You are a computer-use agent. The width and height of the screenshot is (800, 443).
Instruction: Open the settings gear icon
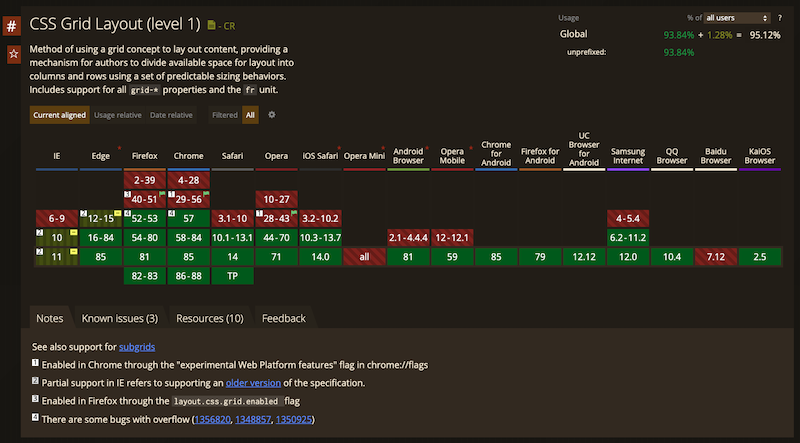click(x=272, y=115)
